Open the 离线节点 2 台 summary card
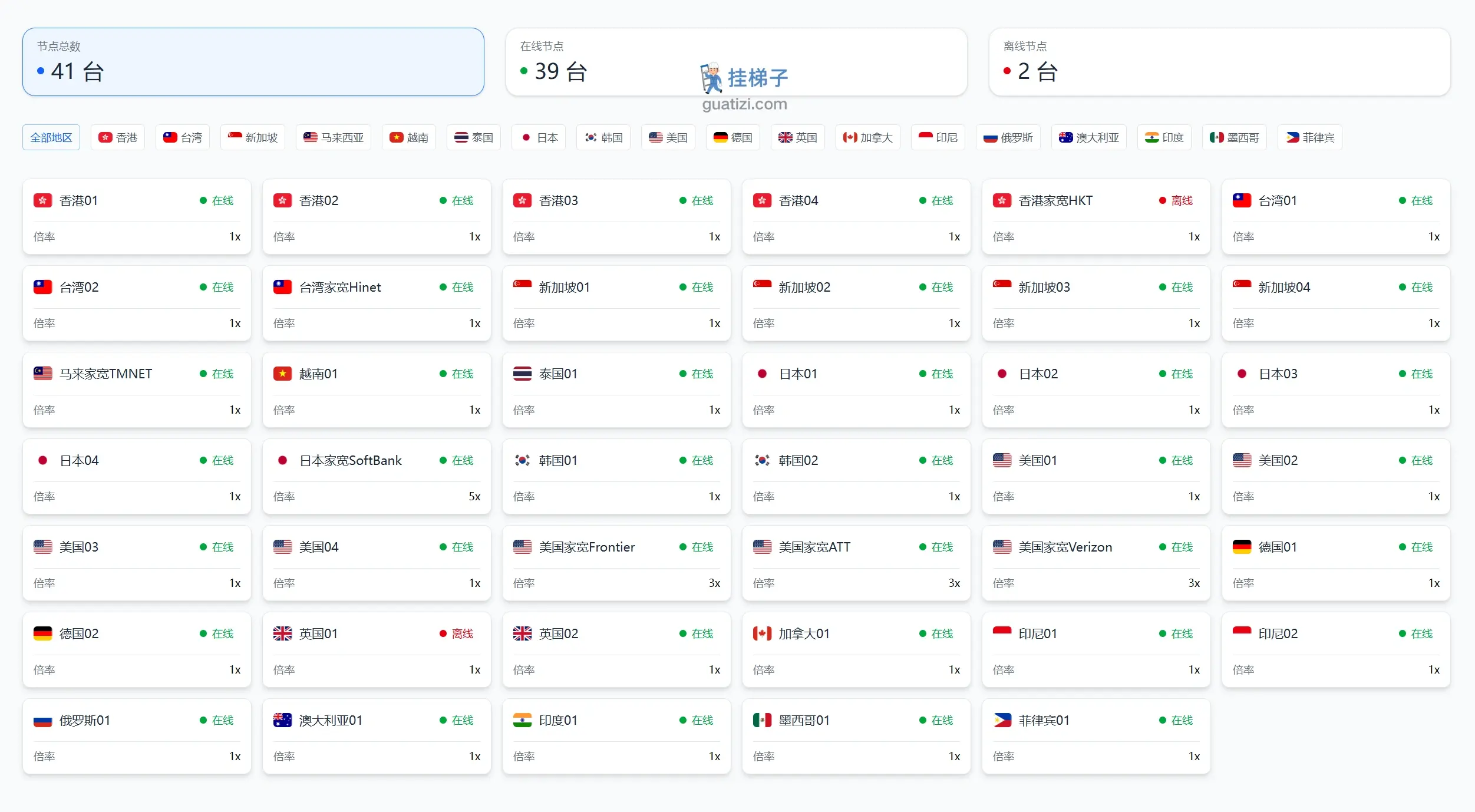 [x=1219, y=62]
